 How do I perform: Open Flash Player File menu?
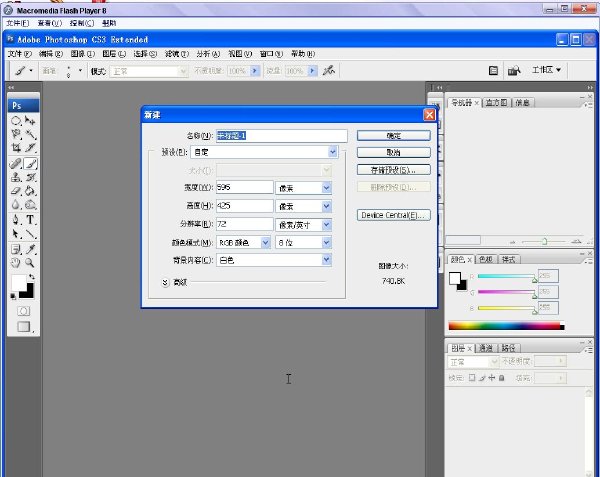[x=18, y=23]
